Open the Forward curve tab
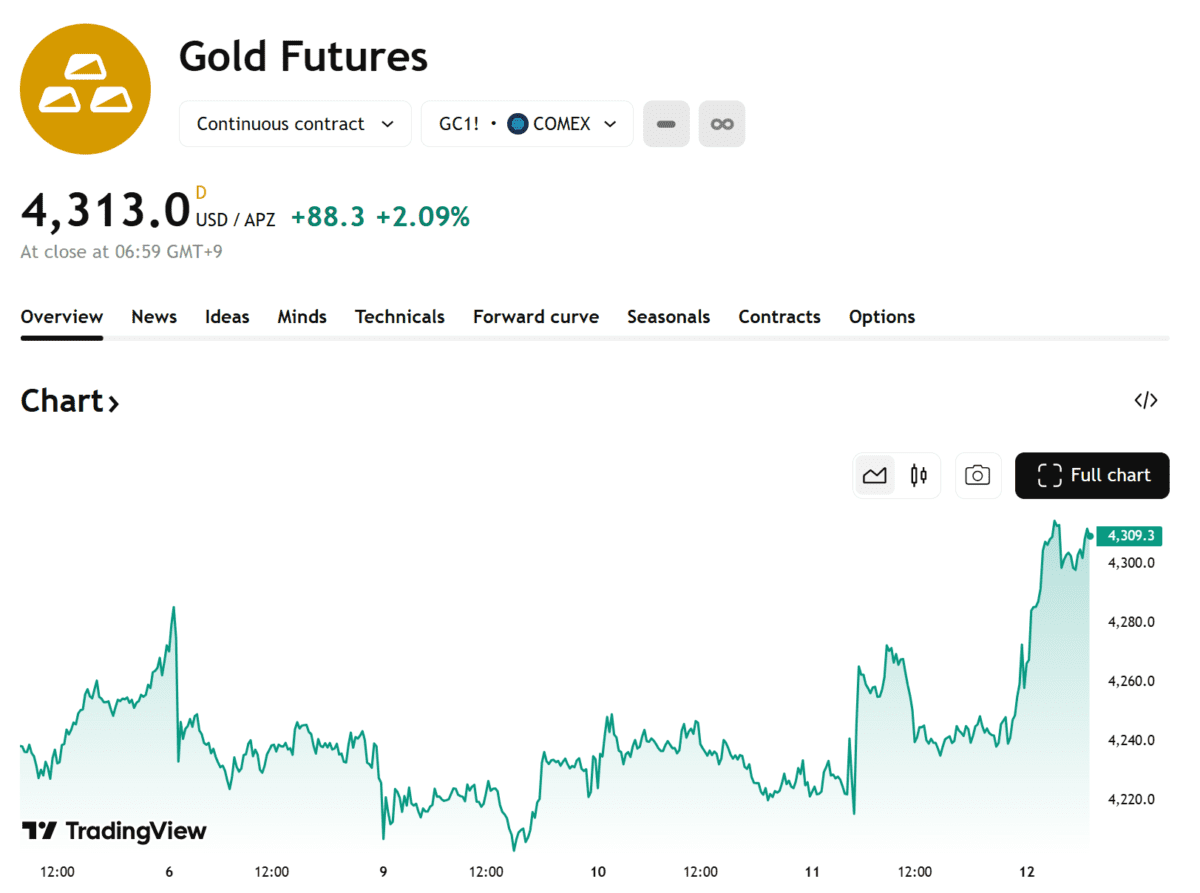This screenshot has height=893, width=1200. coord(536,317)
